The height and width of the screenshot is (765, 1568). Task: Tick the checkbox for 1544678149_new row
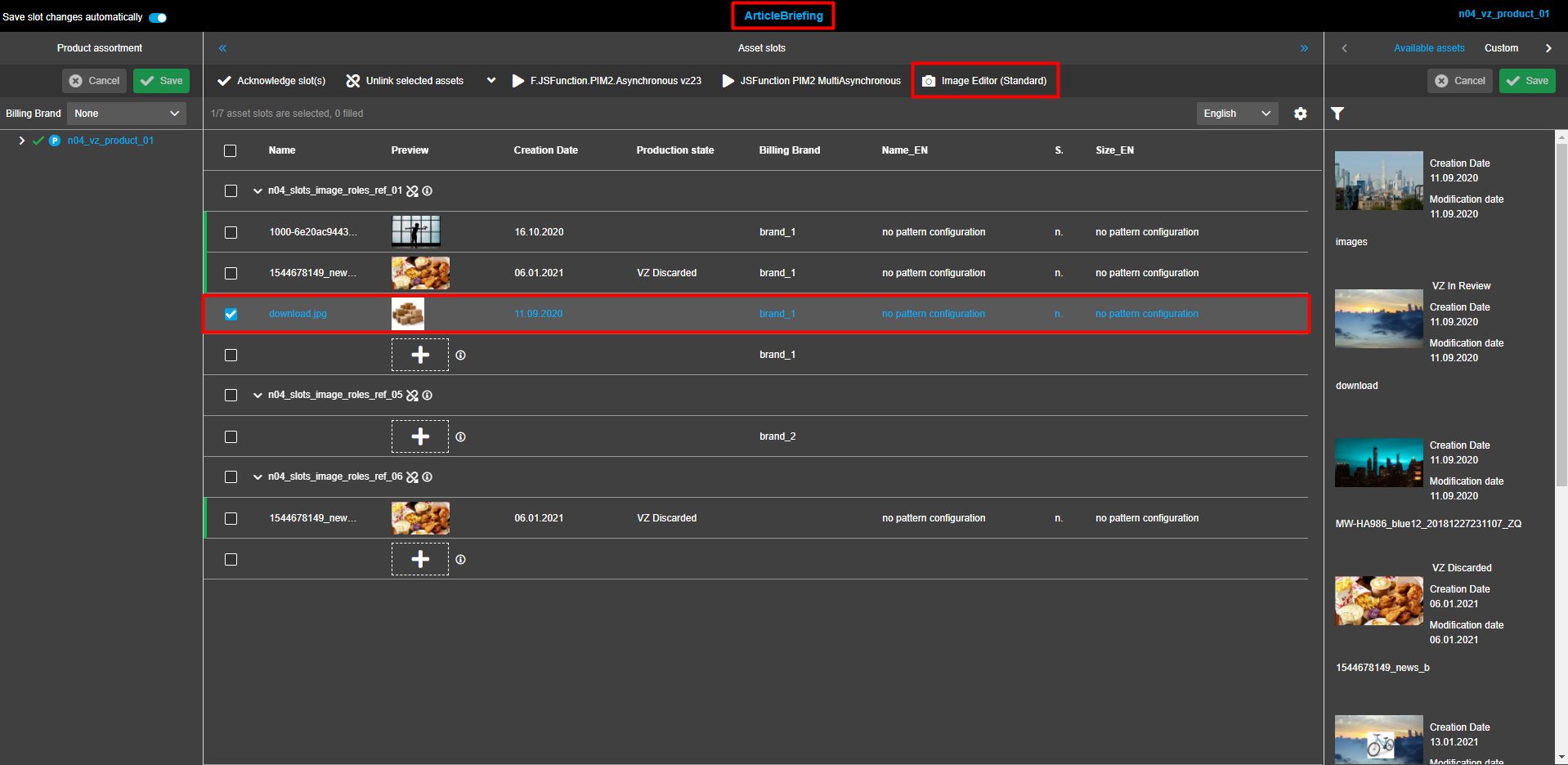(231, 273)
